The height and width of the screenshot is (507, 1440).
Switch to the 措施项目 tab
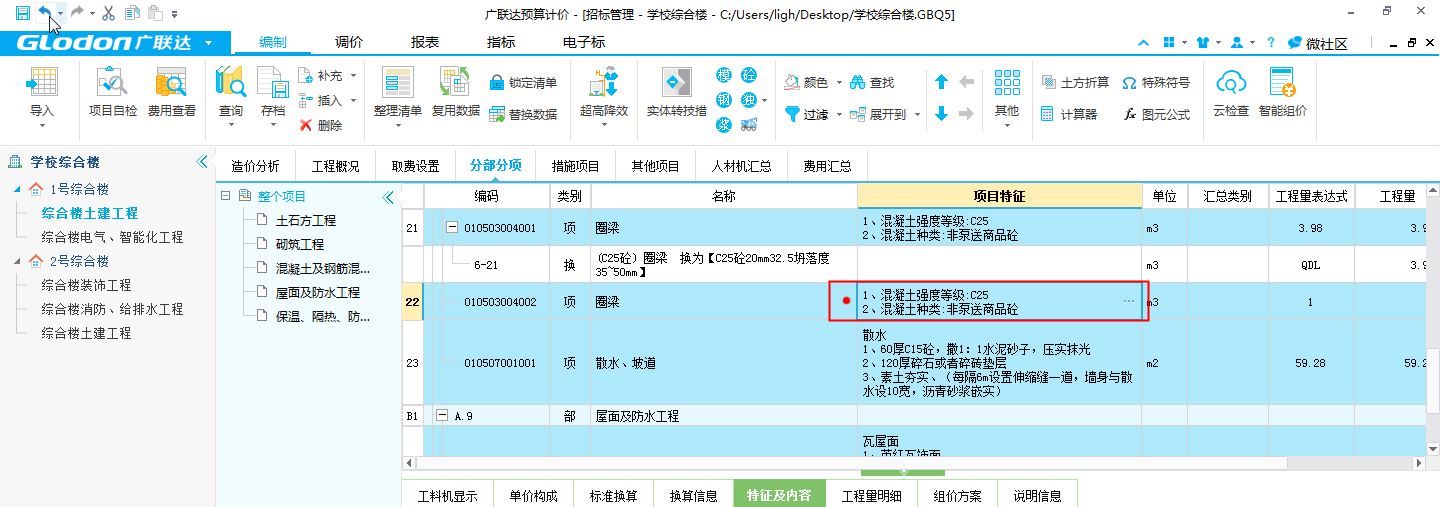(575, 166)
